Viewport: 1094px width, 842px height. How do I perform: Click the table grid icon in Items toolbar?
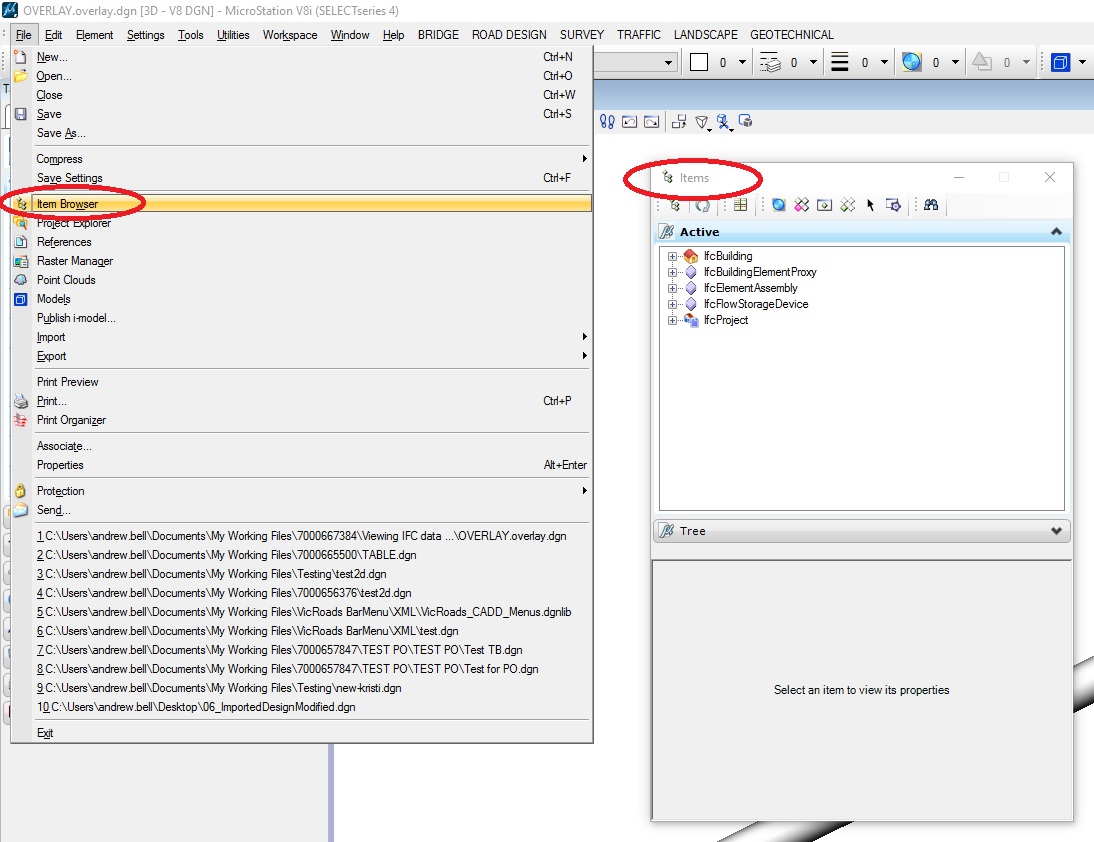[740, 205]
